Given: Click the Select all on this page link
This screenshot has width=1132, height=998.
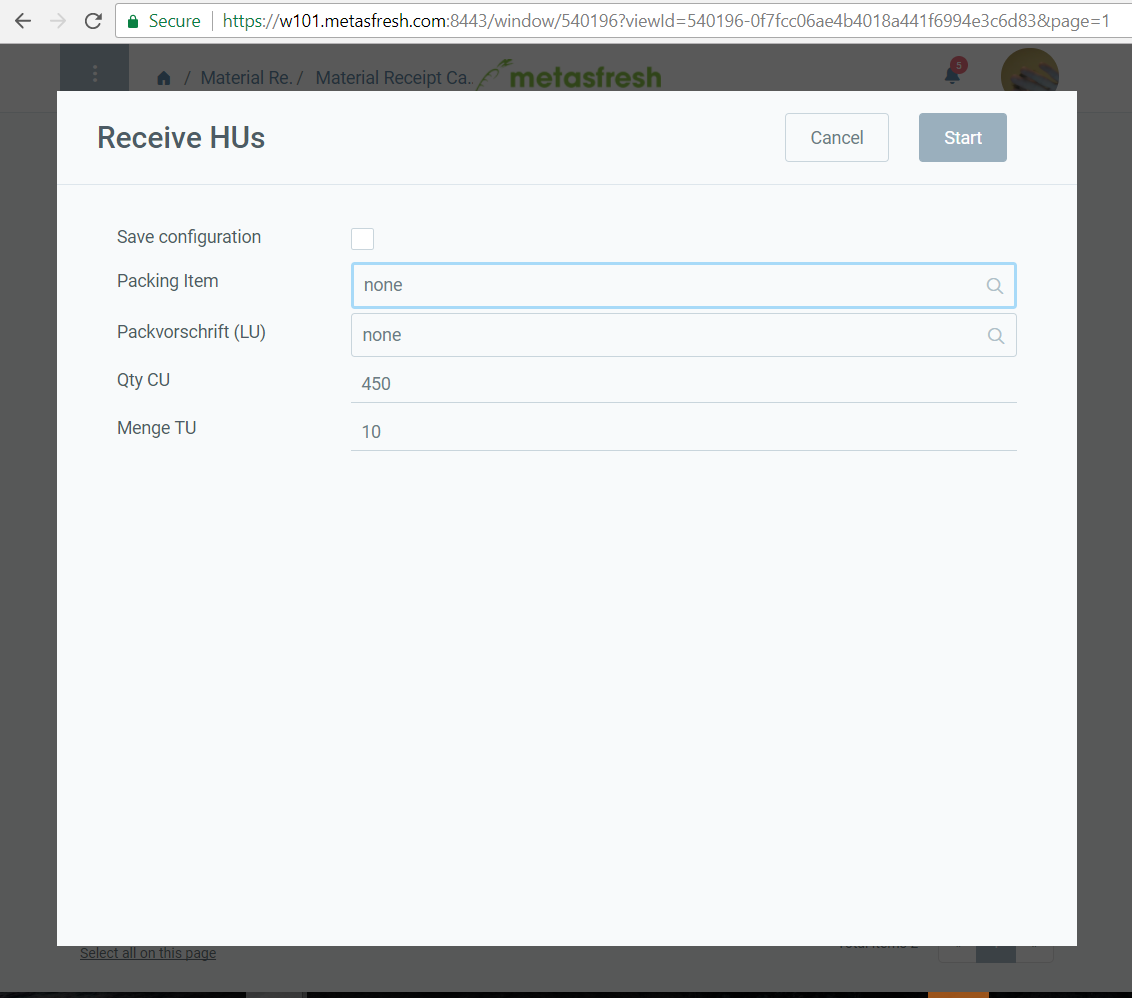Looking at the screenshot, I should (x=147, y=953).
